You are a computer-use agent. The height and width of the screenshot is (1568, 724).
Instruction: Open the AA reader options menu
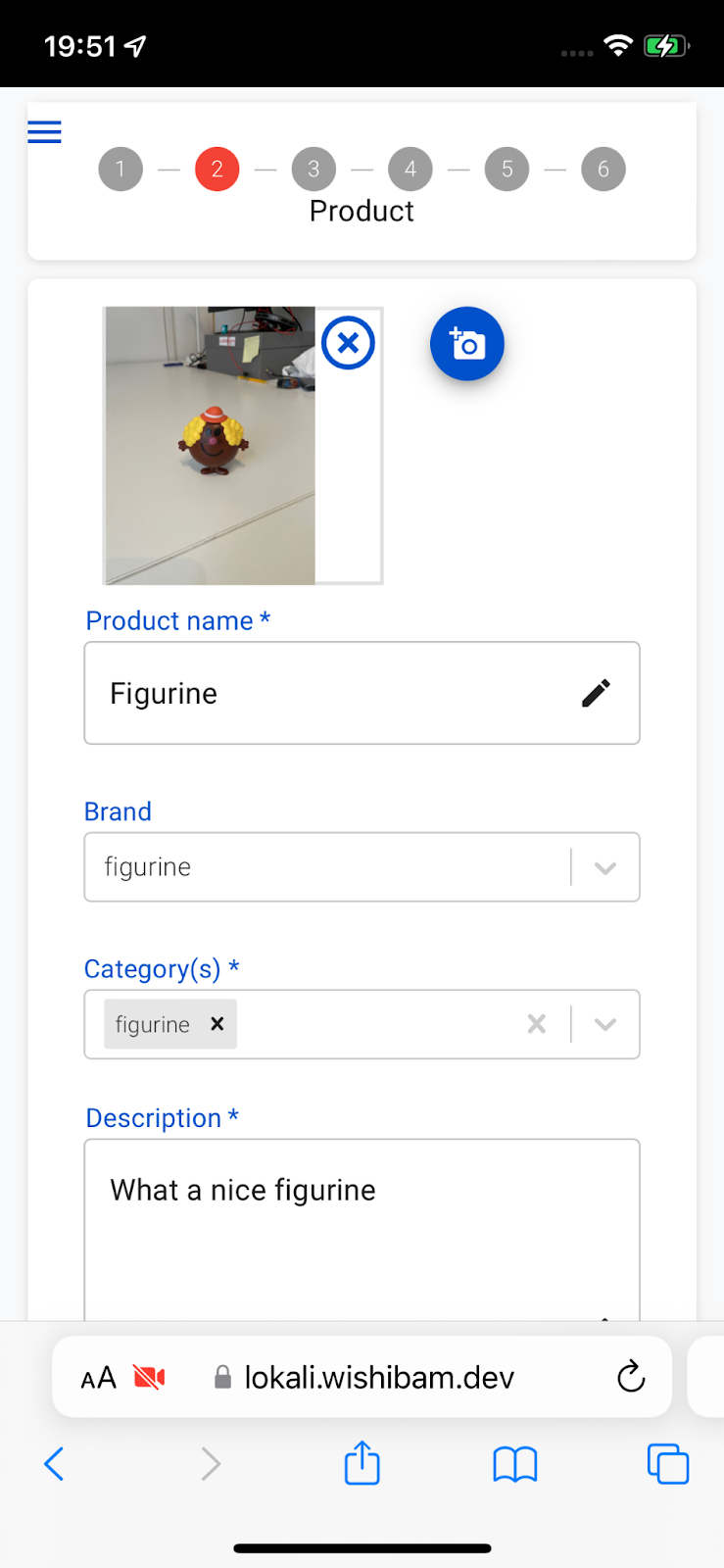[98, 1378]
